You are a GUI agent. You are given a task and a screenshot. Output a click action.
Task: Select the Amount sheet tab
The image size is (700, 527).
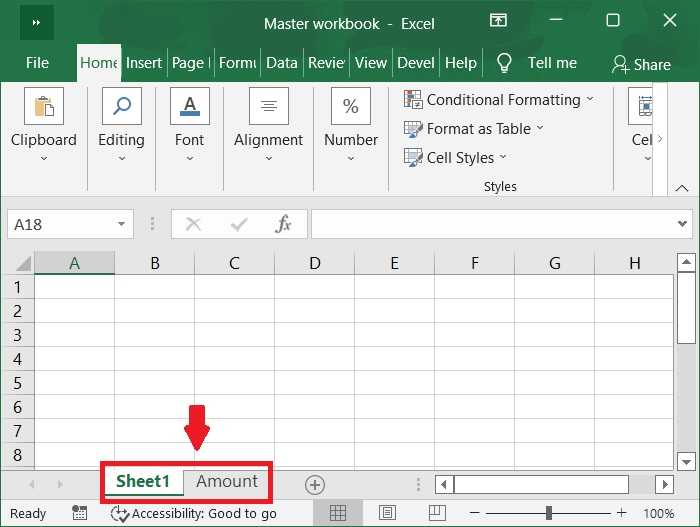tap(227, 481)
